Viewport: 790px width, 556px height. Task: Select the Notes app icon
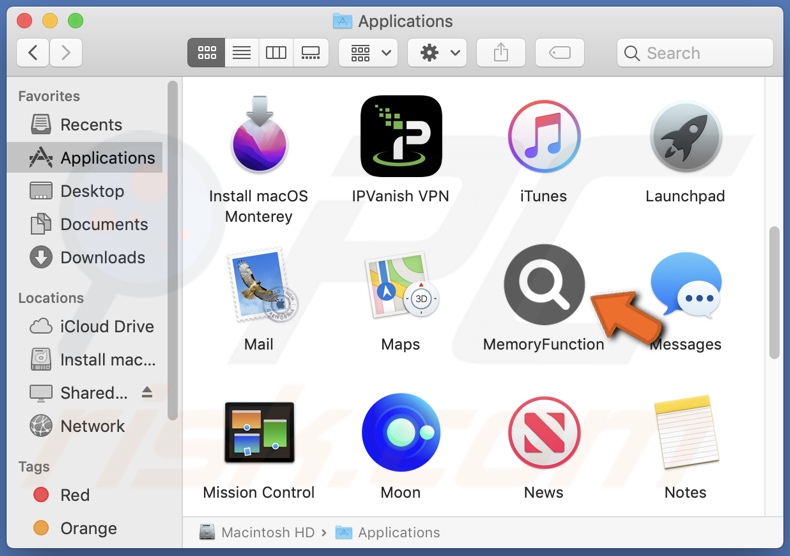pyautogui.click(x=686, y=432)
